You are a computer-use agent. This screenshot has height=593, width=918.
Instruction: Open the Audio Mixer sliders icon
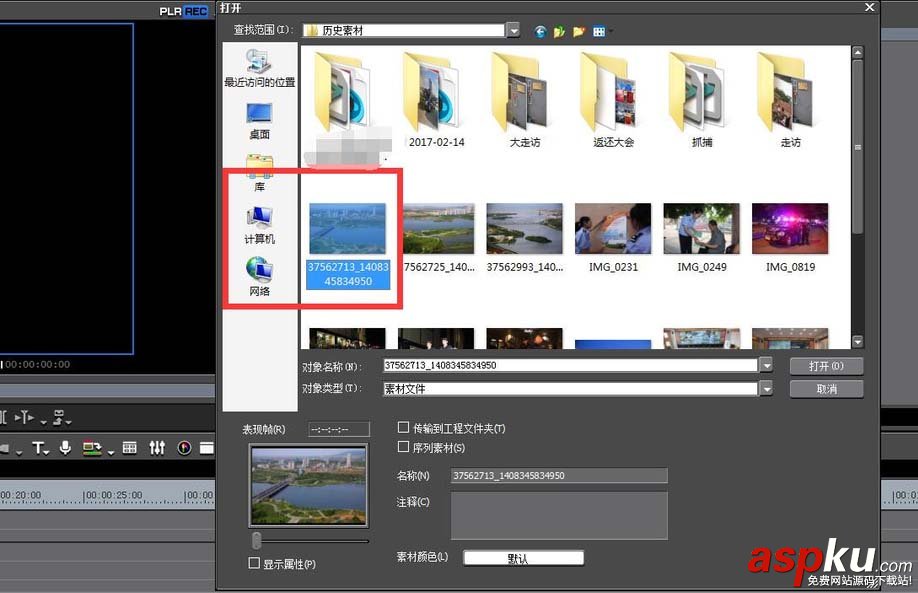[157, 448]
